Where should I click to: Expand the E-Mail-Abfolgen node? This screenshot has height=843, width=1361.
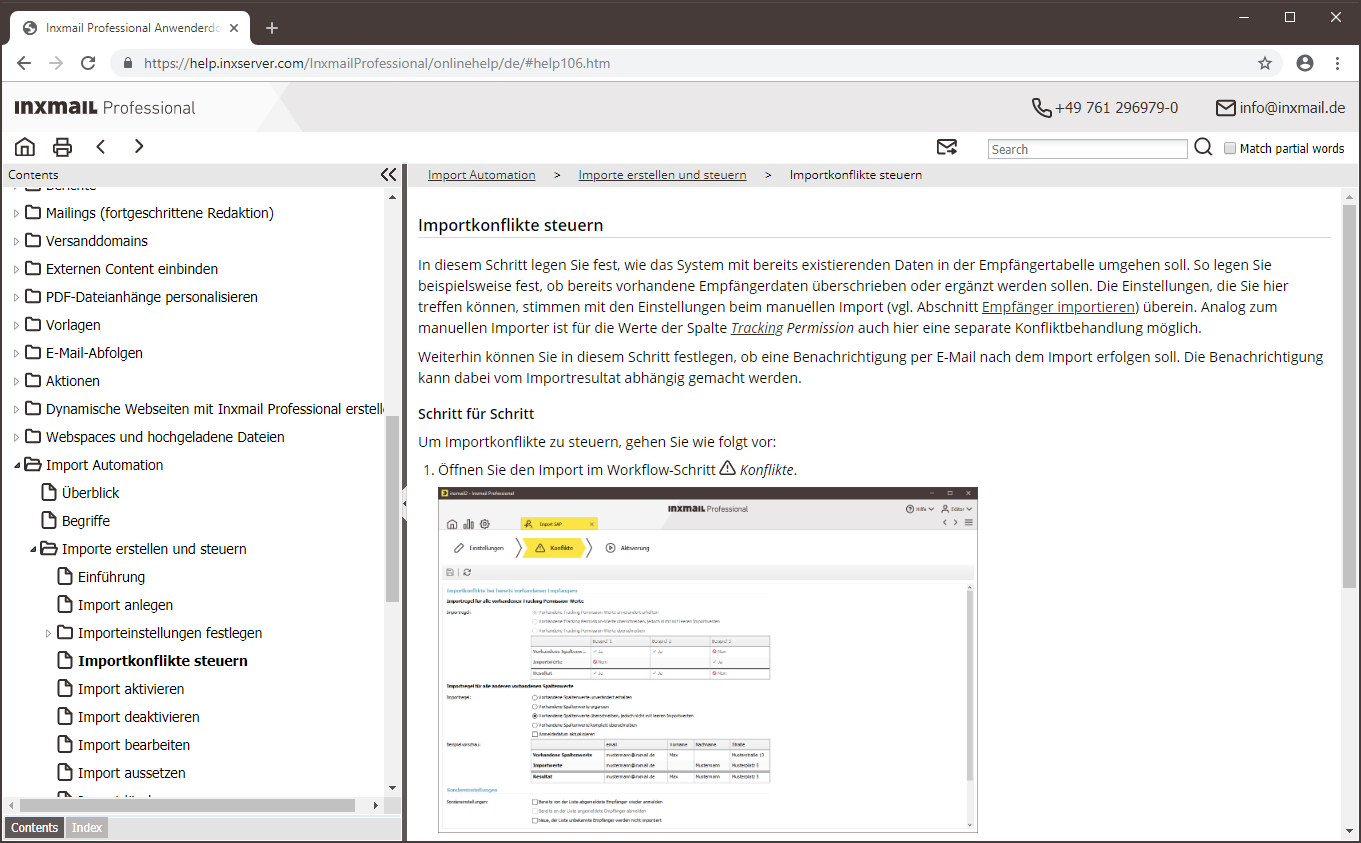click(x=16, y=353)
